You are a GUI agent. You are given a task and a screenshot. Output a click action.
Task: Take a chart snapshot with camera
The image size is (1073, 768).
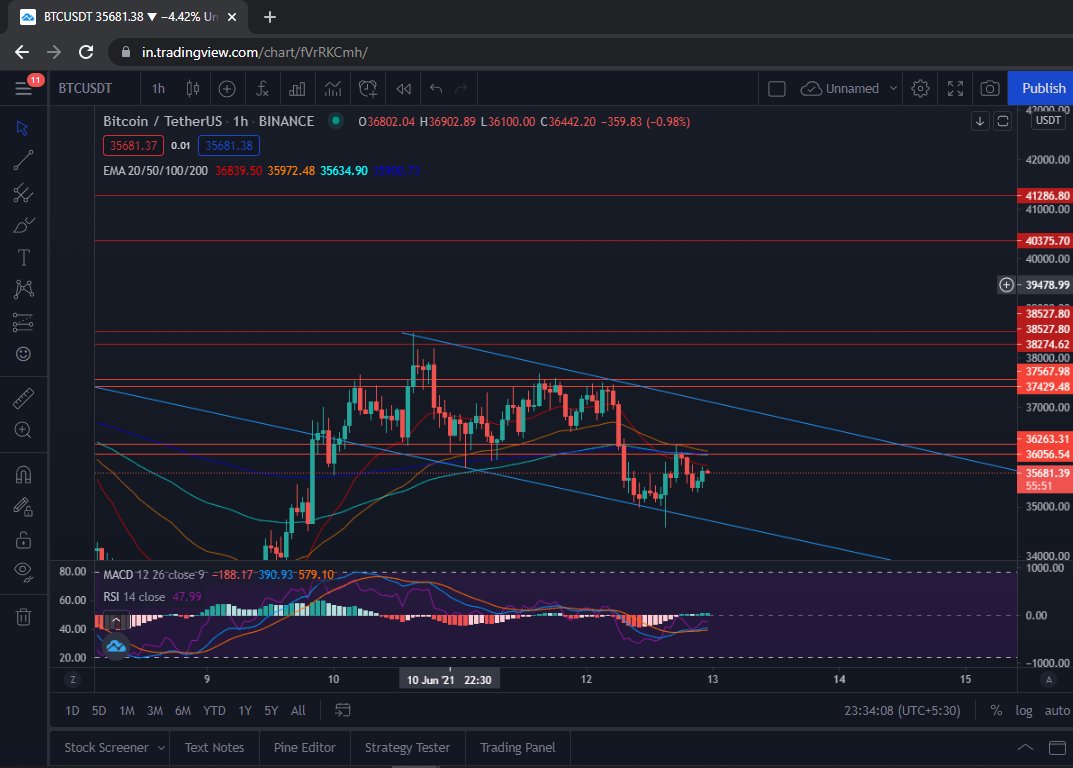pyautogui.click(x=990, y=88)
